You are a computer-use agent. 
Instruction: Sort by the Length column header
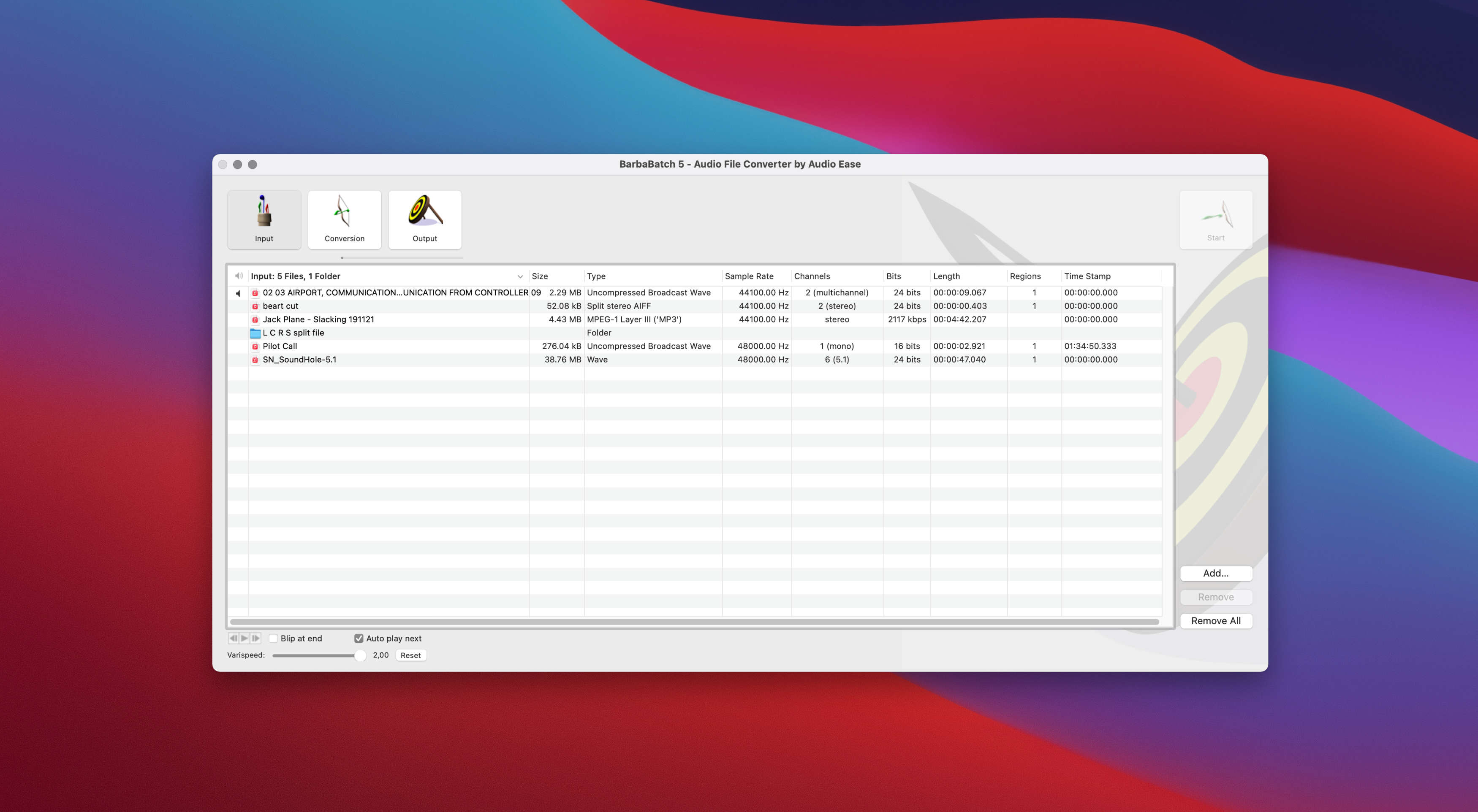coord(968,276)
